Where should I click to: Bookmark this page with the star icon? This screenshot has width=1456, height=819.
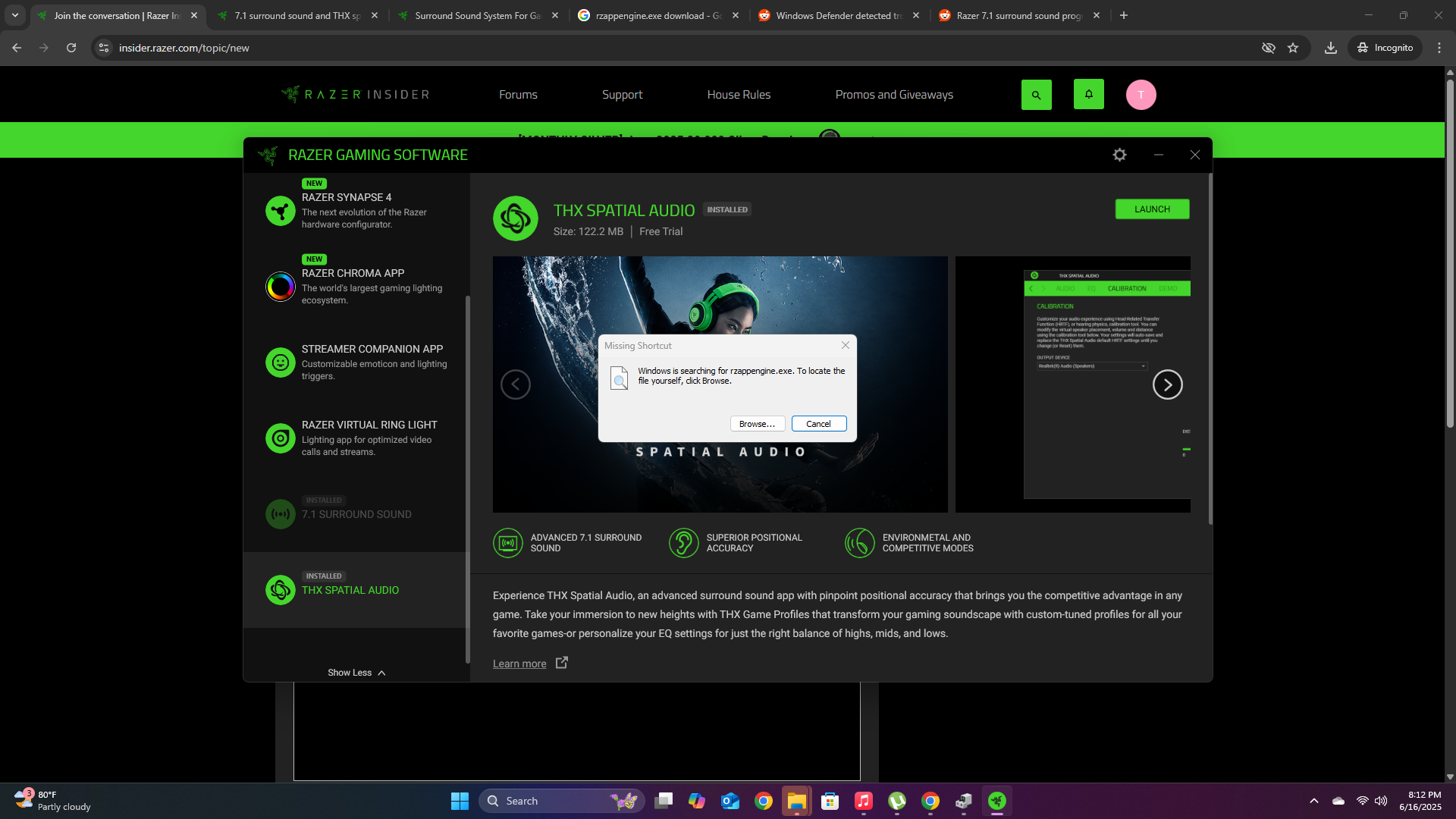[1293, 48]
